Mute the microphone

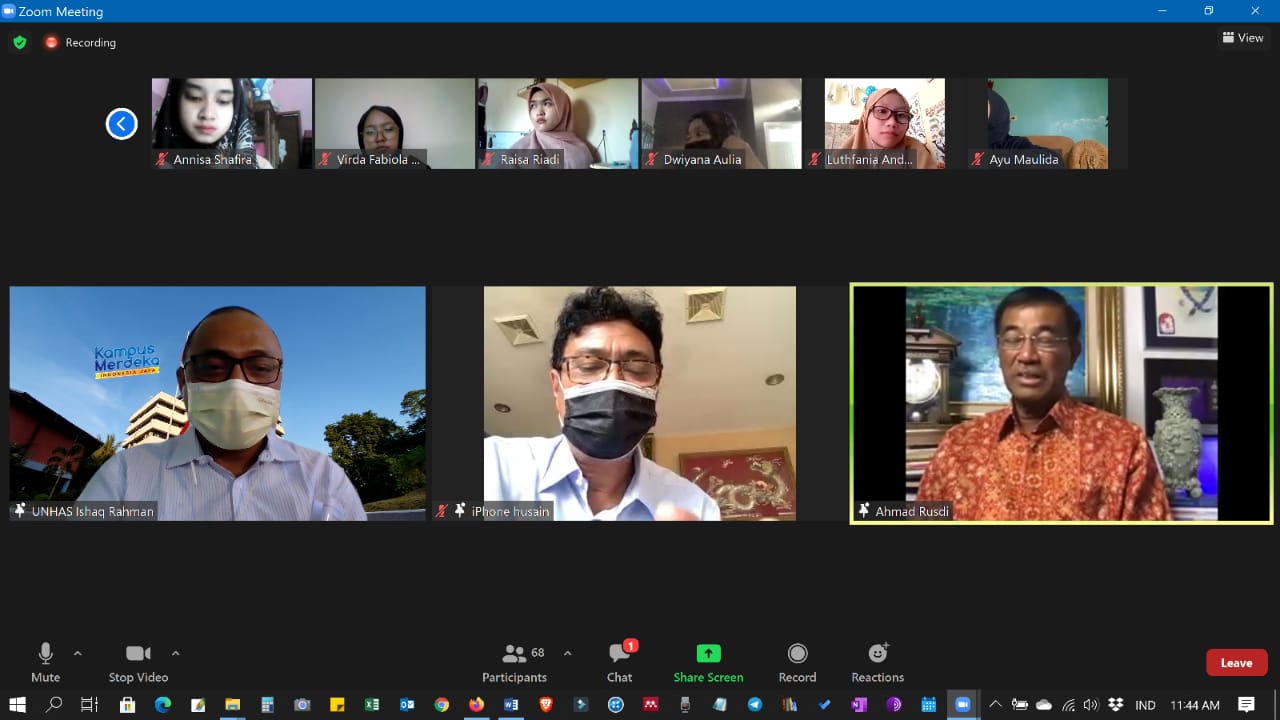(x=45, y=662)
